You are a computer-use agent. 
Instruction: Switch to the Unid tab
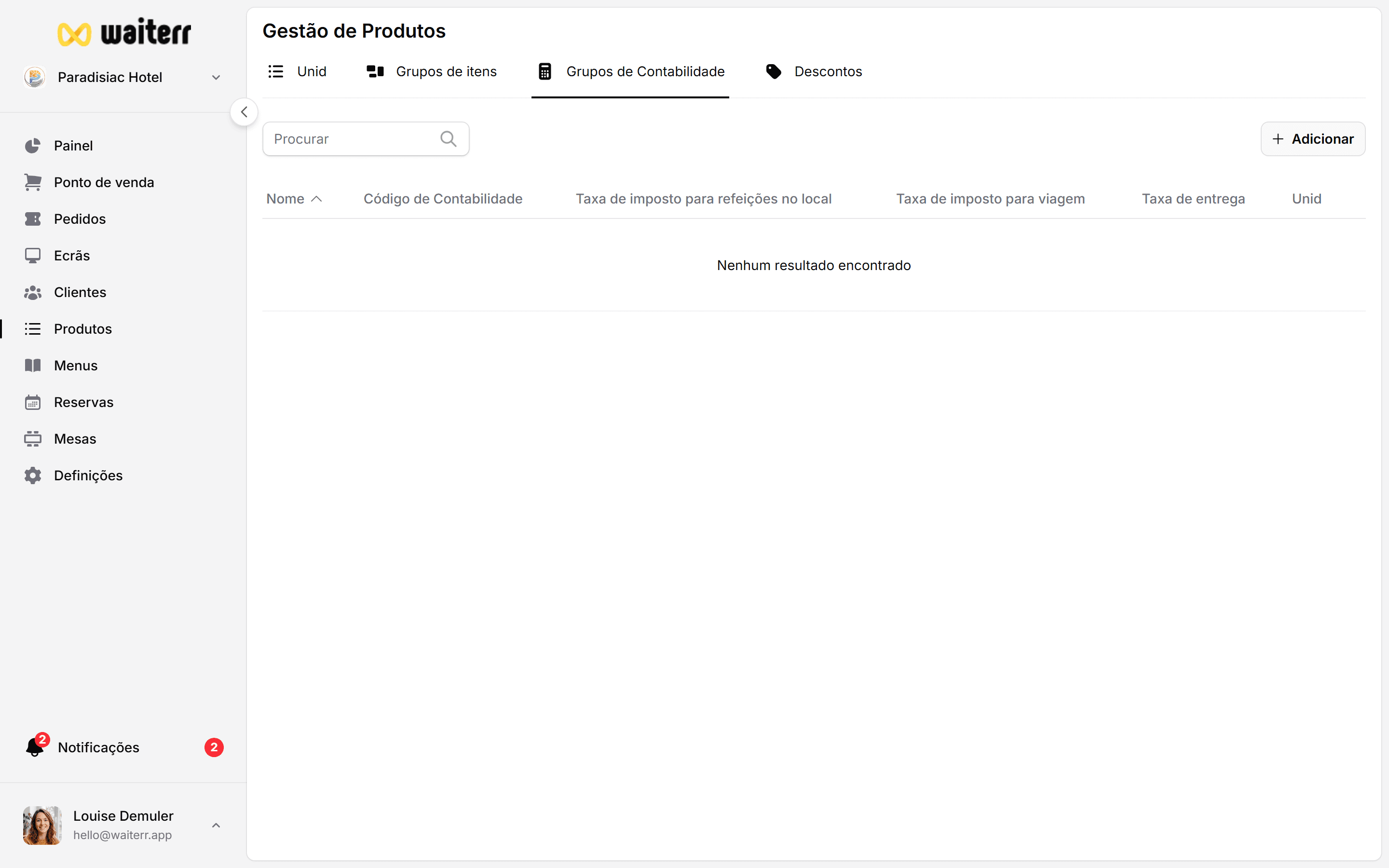pos(297,72)
